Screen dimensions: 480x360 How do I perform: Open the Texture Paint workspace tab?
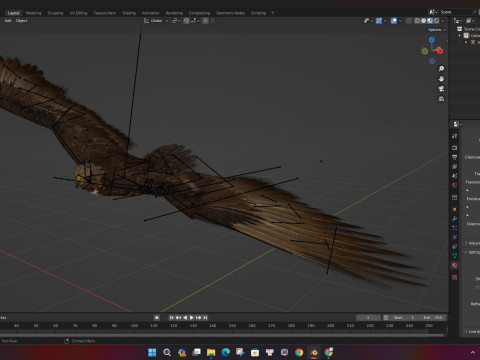pyautogui.click(x=104, y=13)
